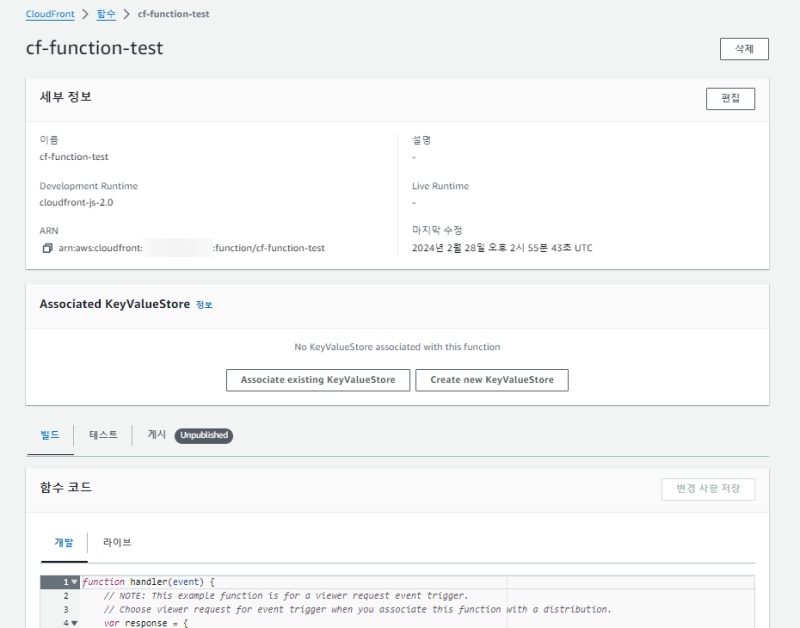Open the 게시 tab
Viewport: 800px width, 628px height.
[157, 435]
